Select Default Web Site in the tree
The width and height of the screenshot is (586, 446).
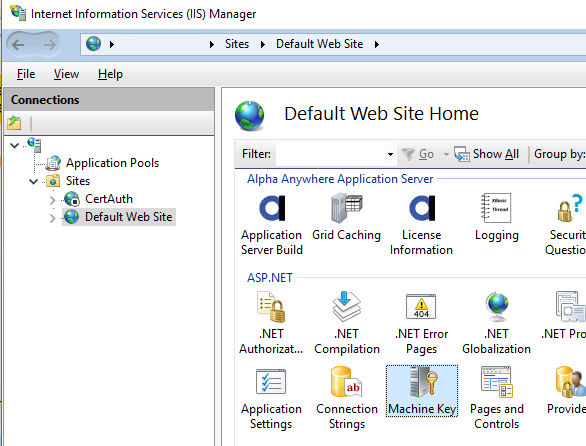pos(128,217)
